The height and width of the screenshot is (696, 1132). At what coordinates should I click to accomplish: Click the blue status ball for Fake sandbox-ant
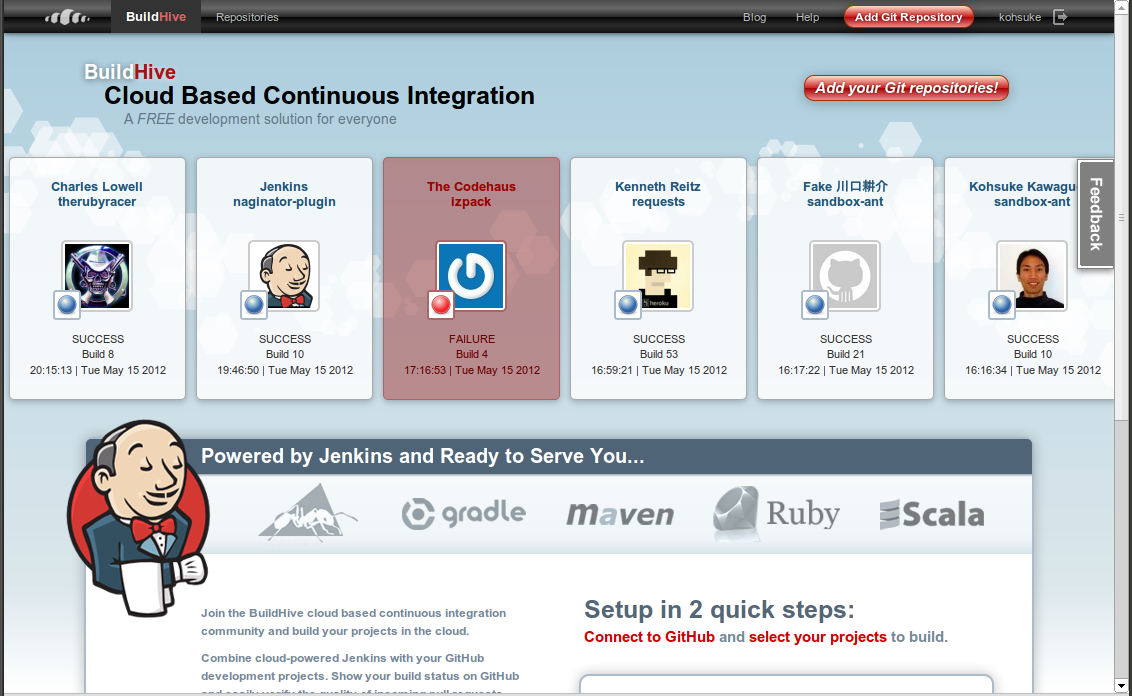[815, 305]
